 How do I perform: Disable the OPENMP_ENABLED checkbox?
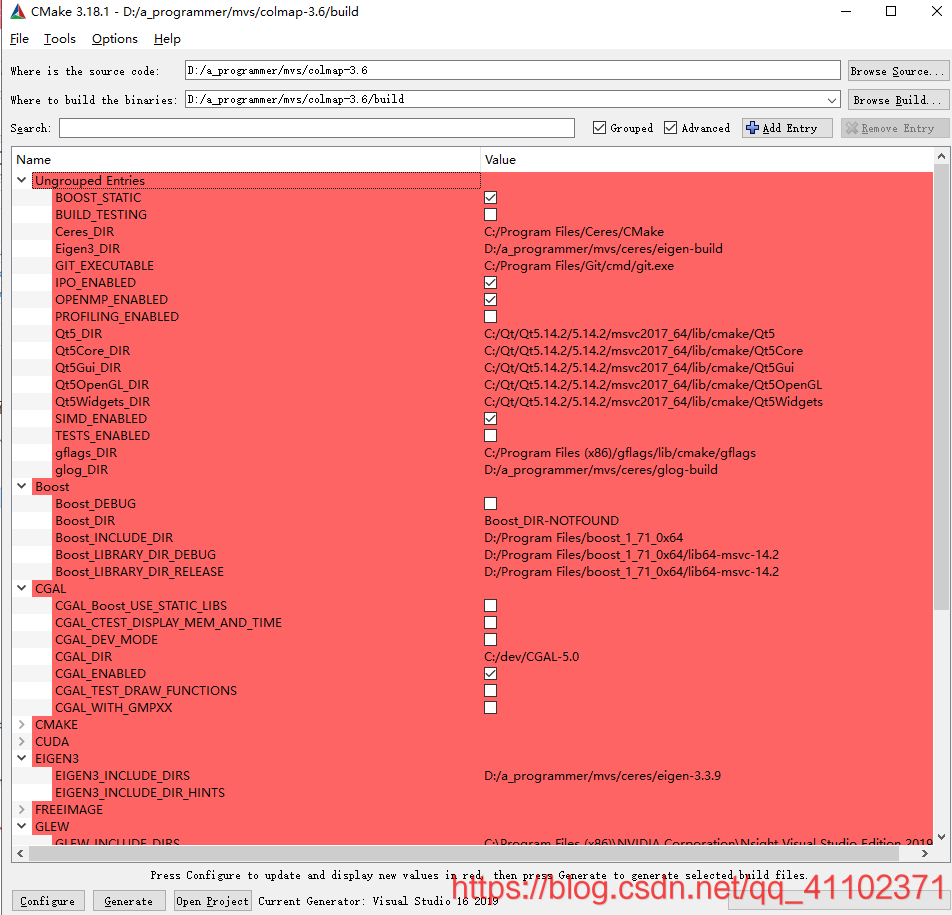tap(490, 299)
